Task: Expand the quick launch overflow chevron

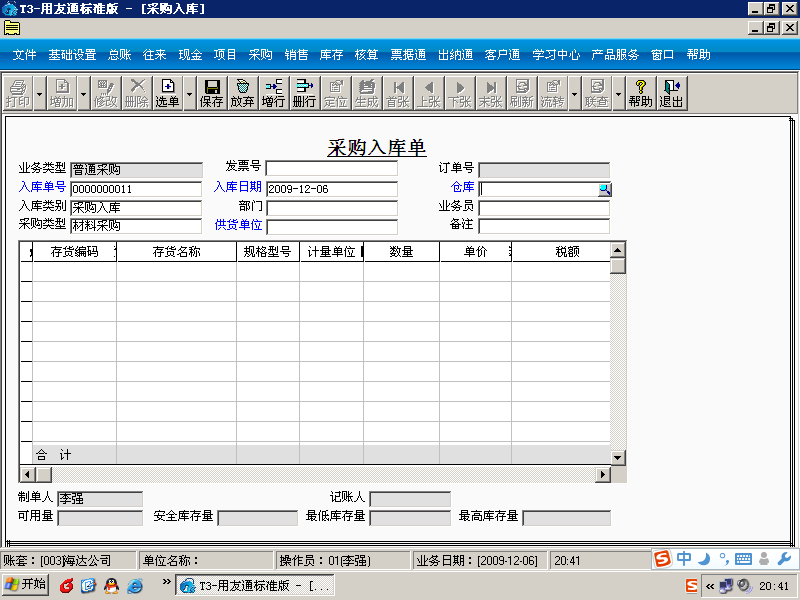Action: [x=166, y=582]
